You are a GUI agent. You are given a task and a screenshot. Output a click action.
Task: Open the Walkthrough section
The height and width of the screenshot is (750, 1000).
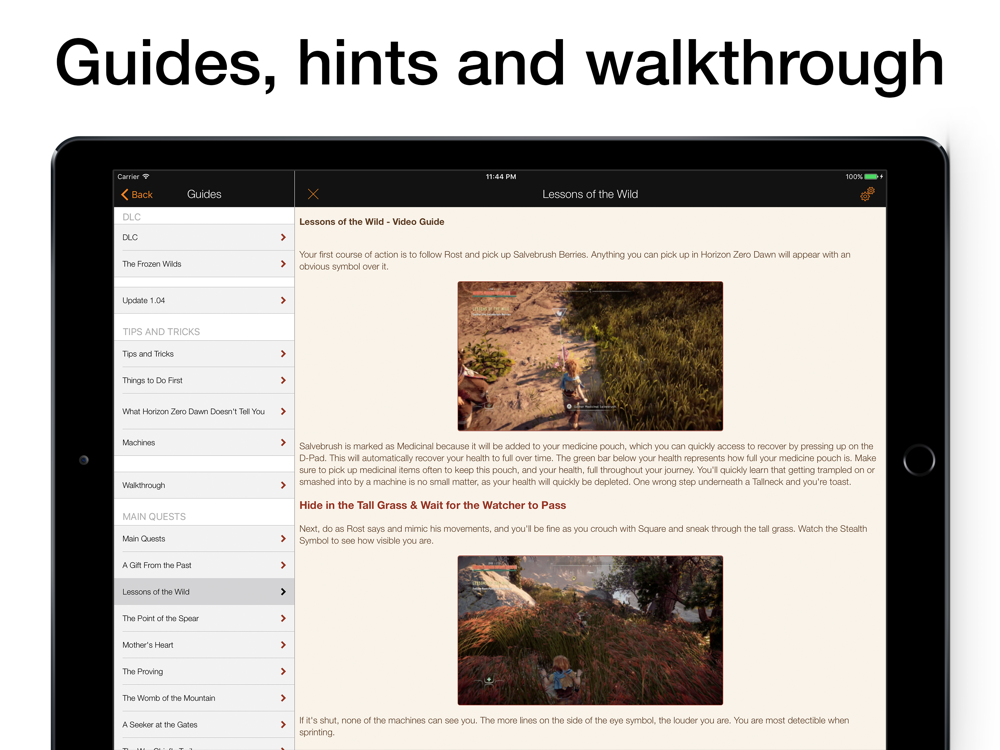204,485
